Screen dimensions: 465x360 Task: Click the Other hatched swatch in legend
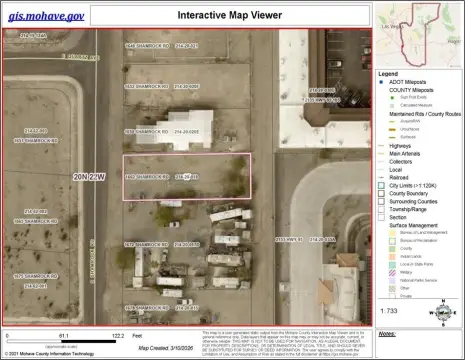(392, 288)
